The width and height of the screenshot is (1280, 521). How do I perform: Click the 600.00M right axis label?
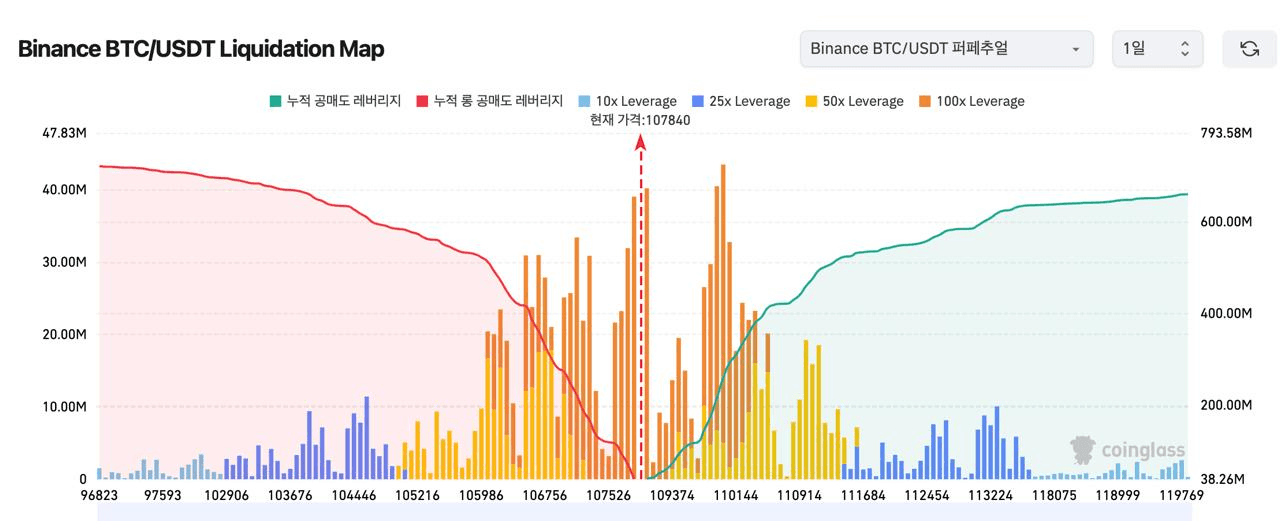point(1226,221)
